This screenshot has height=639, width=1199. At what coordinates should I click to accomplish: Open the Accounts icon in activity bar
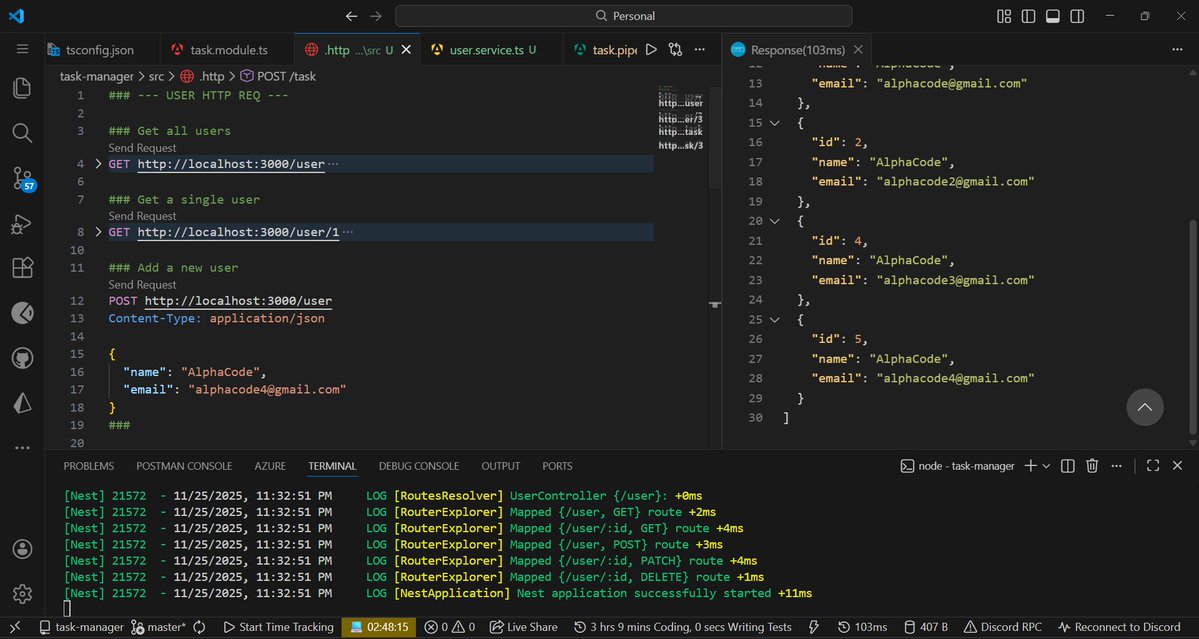click(x=22, y=548)
